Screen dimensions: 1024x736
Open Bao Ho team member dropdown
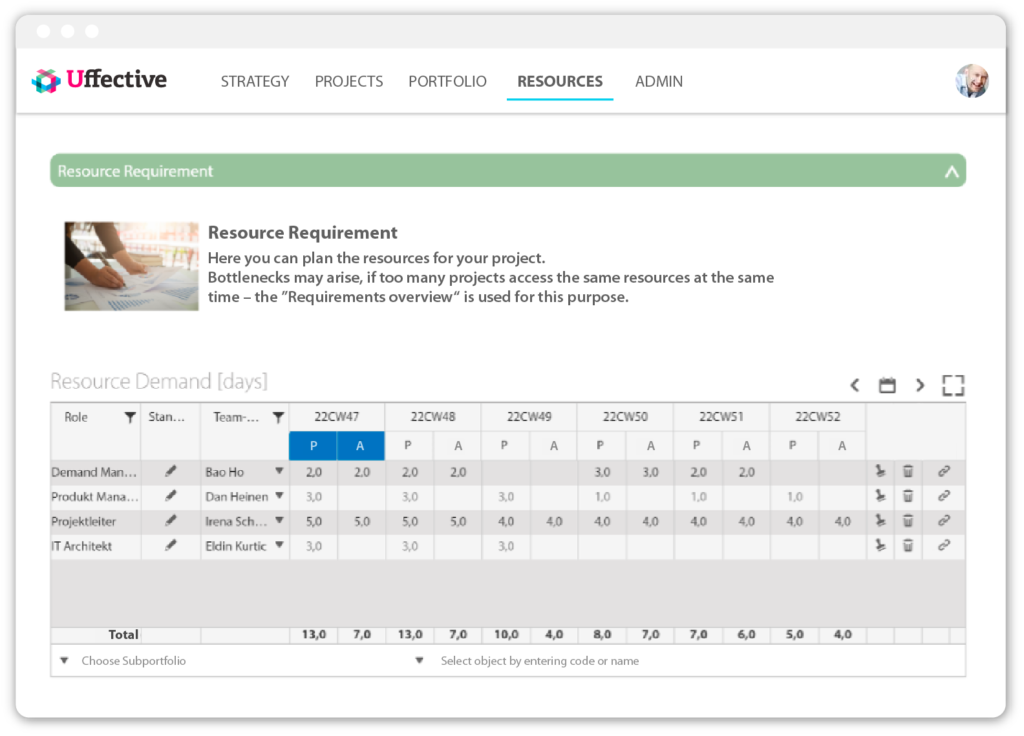(x=280, y=471)
